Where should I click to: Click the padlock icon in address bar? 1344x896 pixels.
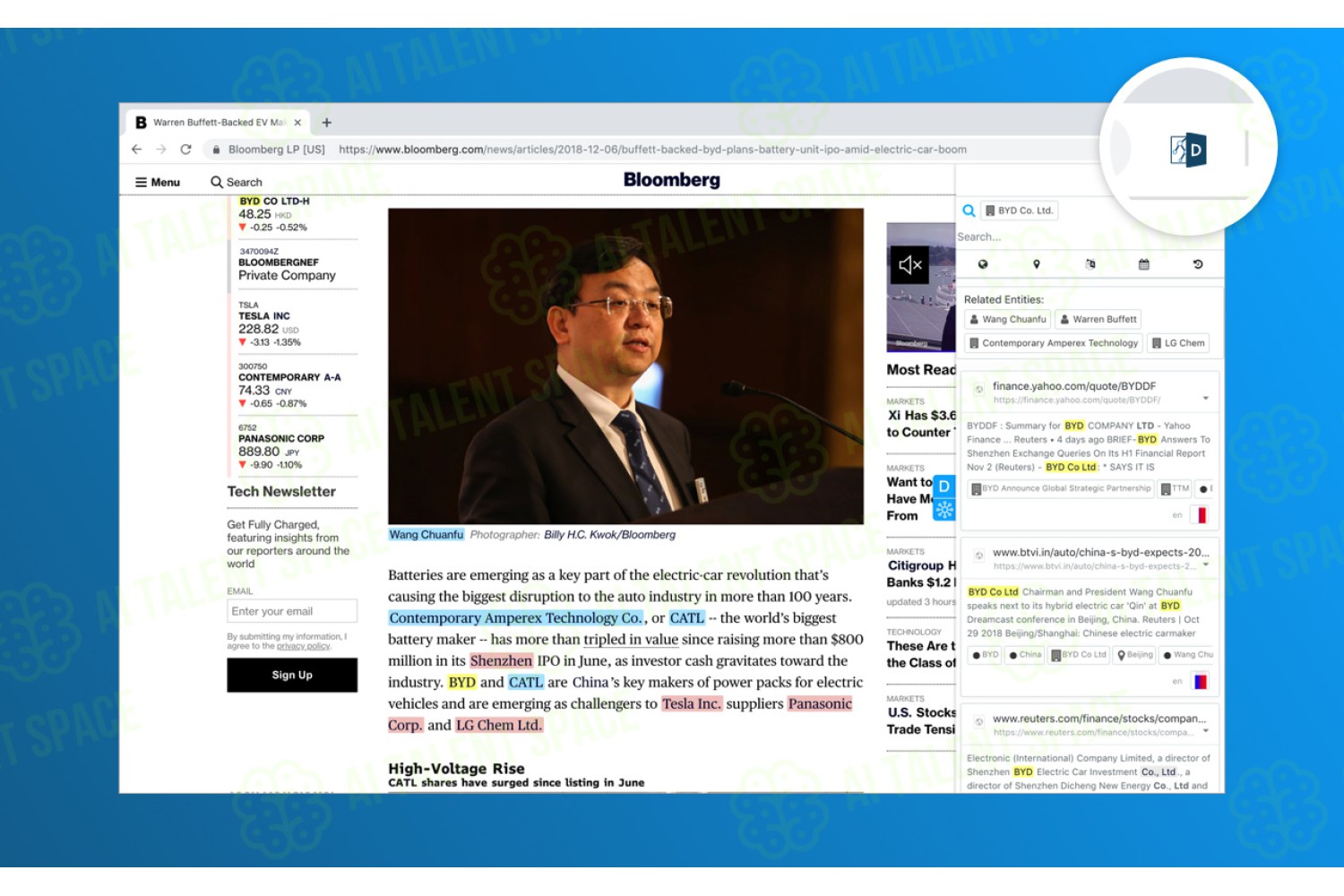tap(216, 150)
